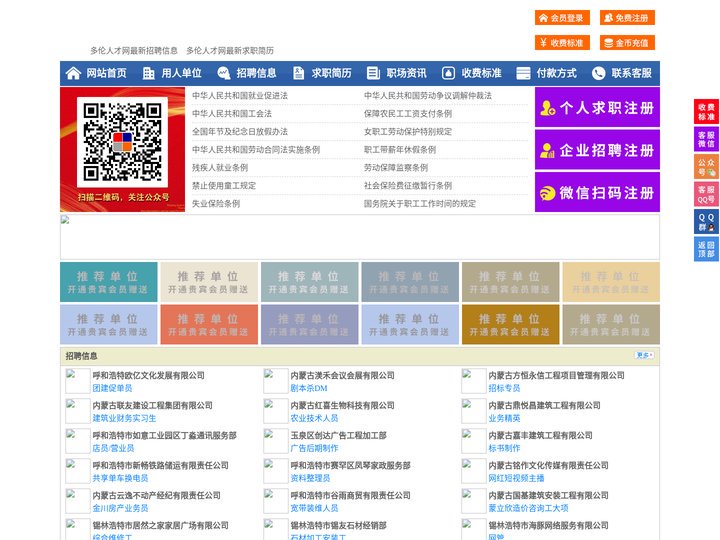This screenshot has height=540, width=720.
Task: Click 更多 link in 招聘信息 header
Action: point(644,355)
